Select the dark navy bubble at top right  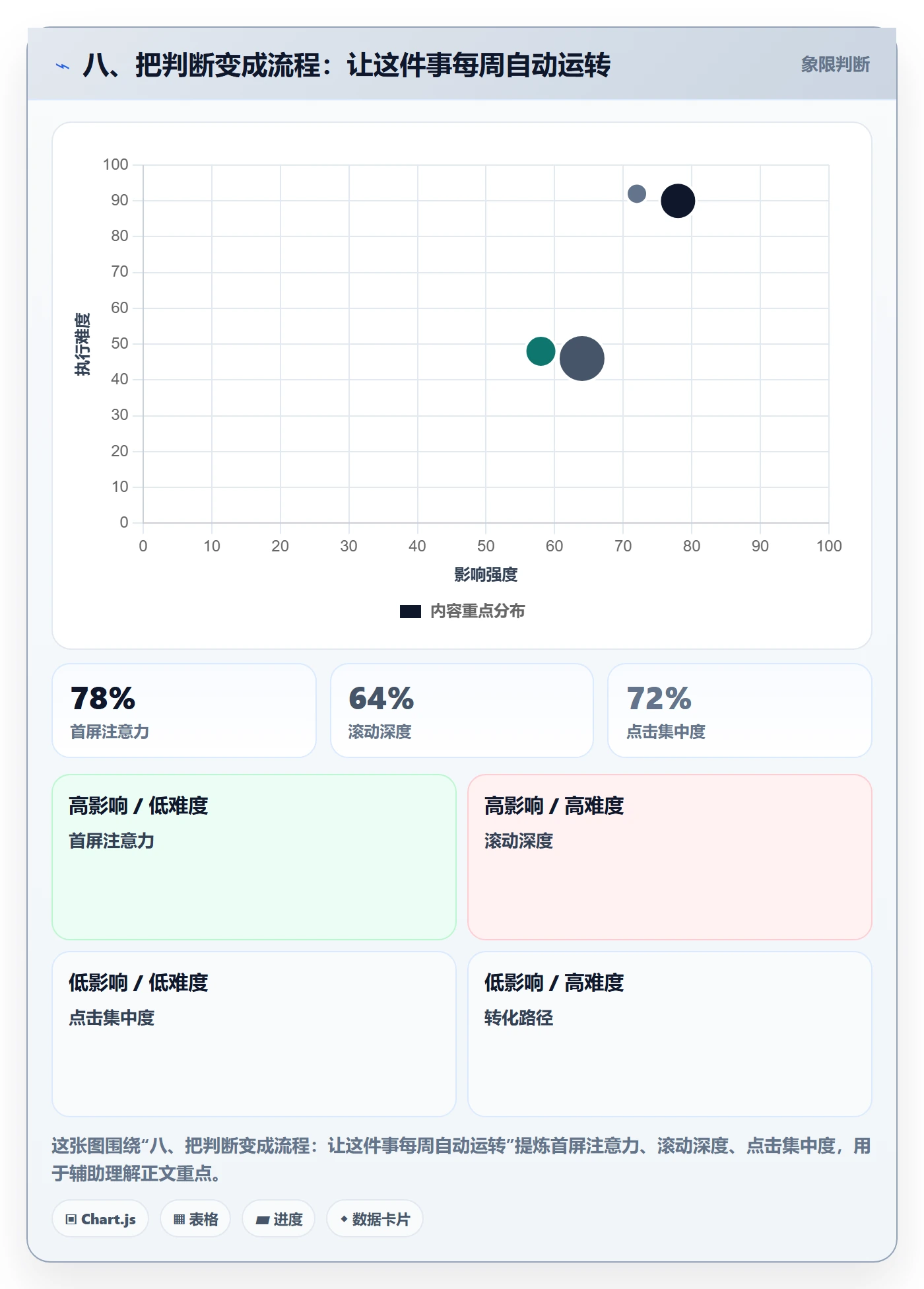(678, 200)
